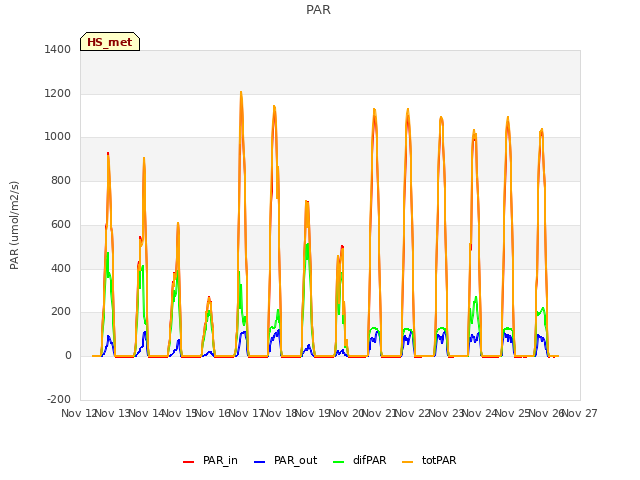Screen dimensions: 640x480
Task: Click the blue PAR_out curve on Nov 13
Action: tap(109, 337)
